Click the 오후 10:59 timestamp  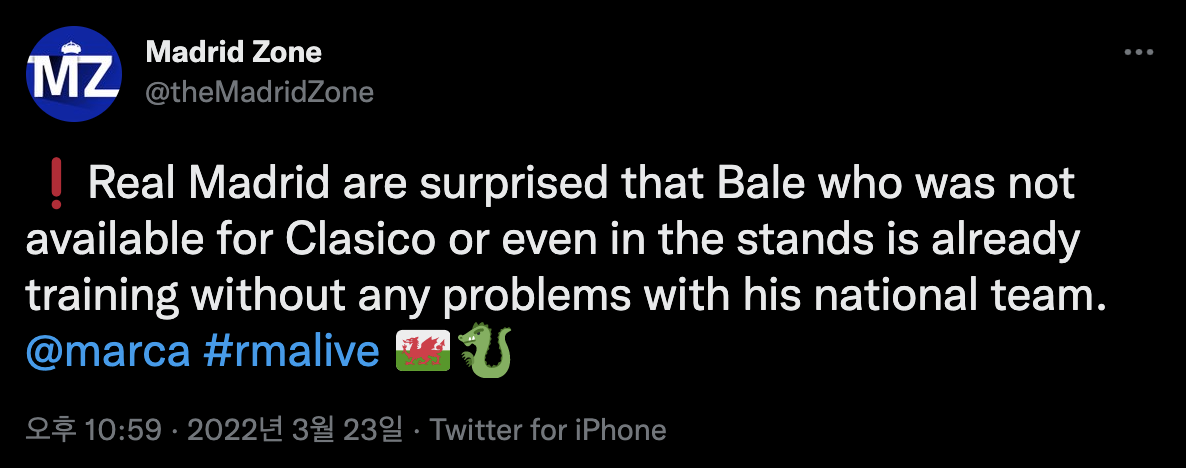coord(95,430)
